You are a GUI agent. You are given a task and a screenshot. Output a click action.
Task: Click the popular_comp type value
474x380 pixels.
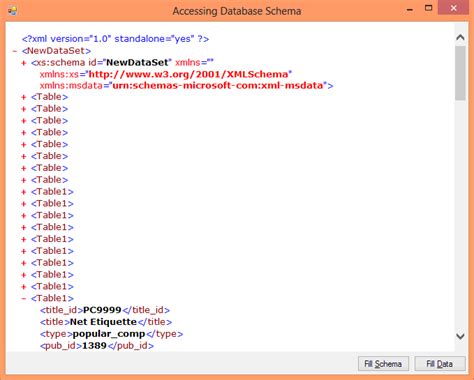tap(109, 334)
